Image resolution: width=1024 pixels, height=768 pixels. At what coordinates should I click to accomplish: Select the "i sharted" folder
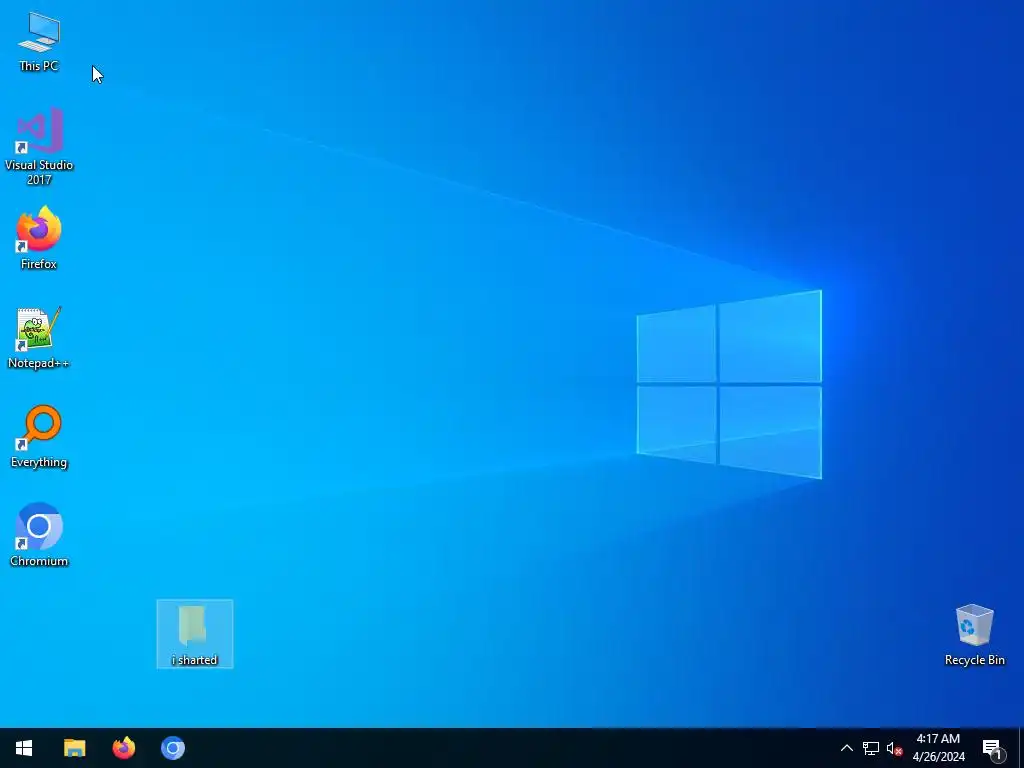pyautogui.click(x=195, y=633)
